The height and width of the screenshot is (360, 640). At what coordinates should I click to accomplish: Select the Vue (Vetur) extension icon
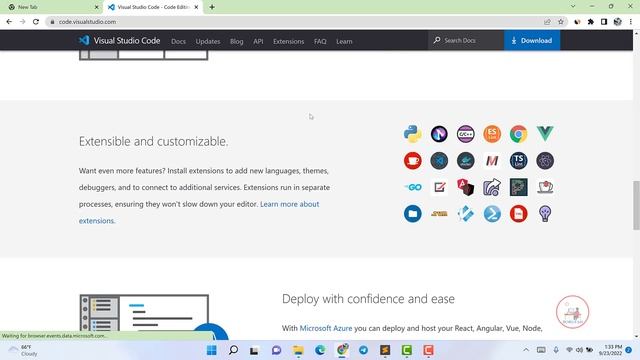pos(545,134)
